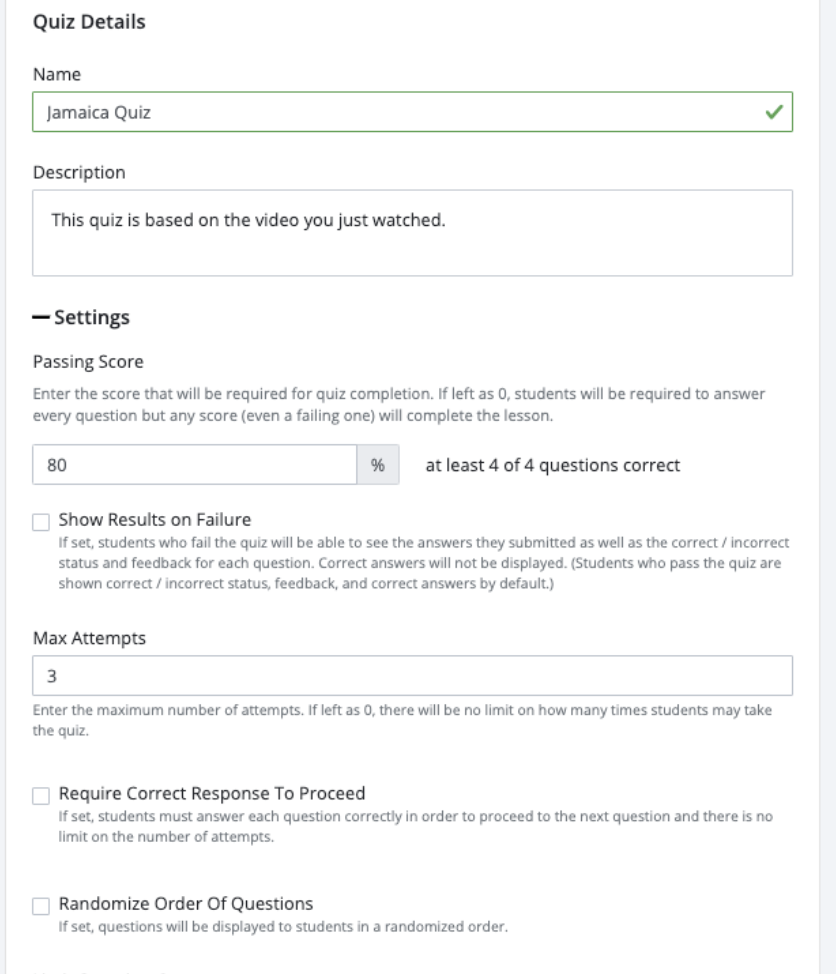Click the green checkmark in Name field
Image resolution: width=836 pixels, height=980 pixels.
click(x=774, y=112)
